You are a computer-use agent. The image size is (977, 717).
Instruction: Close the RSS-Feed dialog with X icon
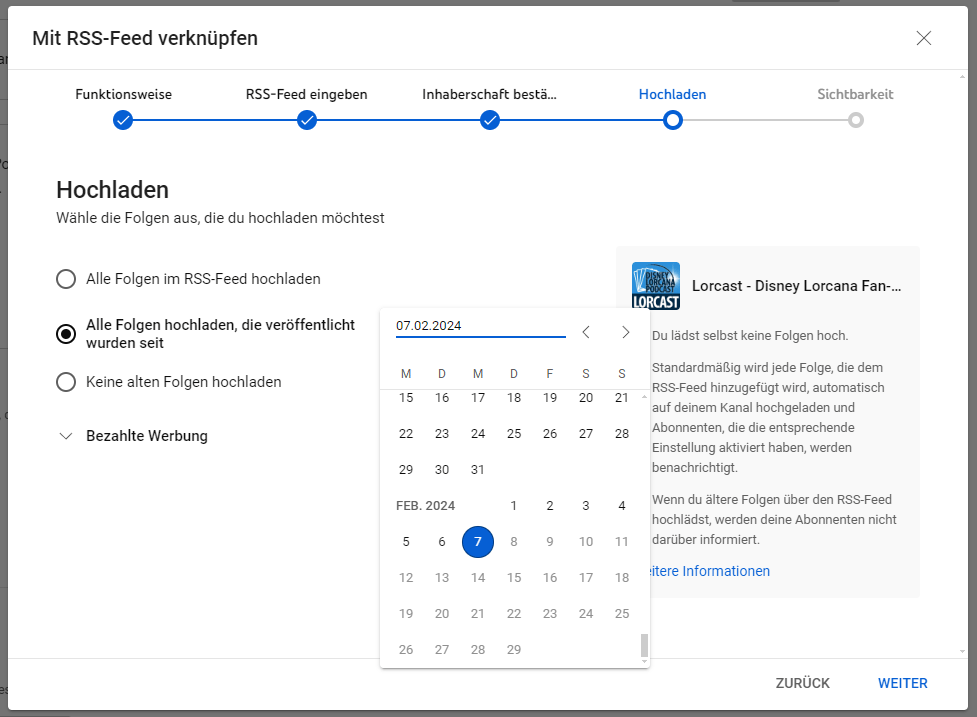pyautogui.click(x=923, y=38)
